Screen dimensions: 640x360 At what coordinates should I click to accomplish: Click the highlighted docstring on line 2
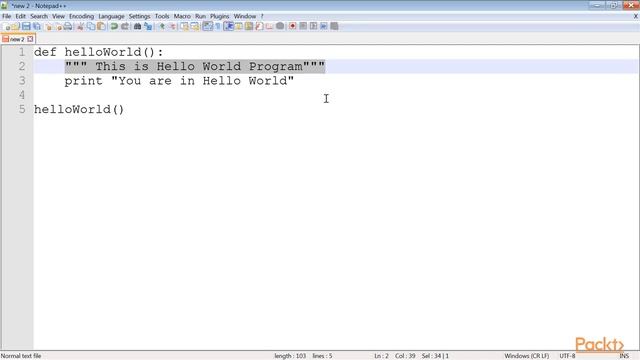tap(195, 67)
